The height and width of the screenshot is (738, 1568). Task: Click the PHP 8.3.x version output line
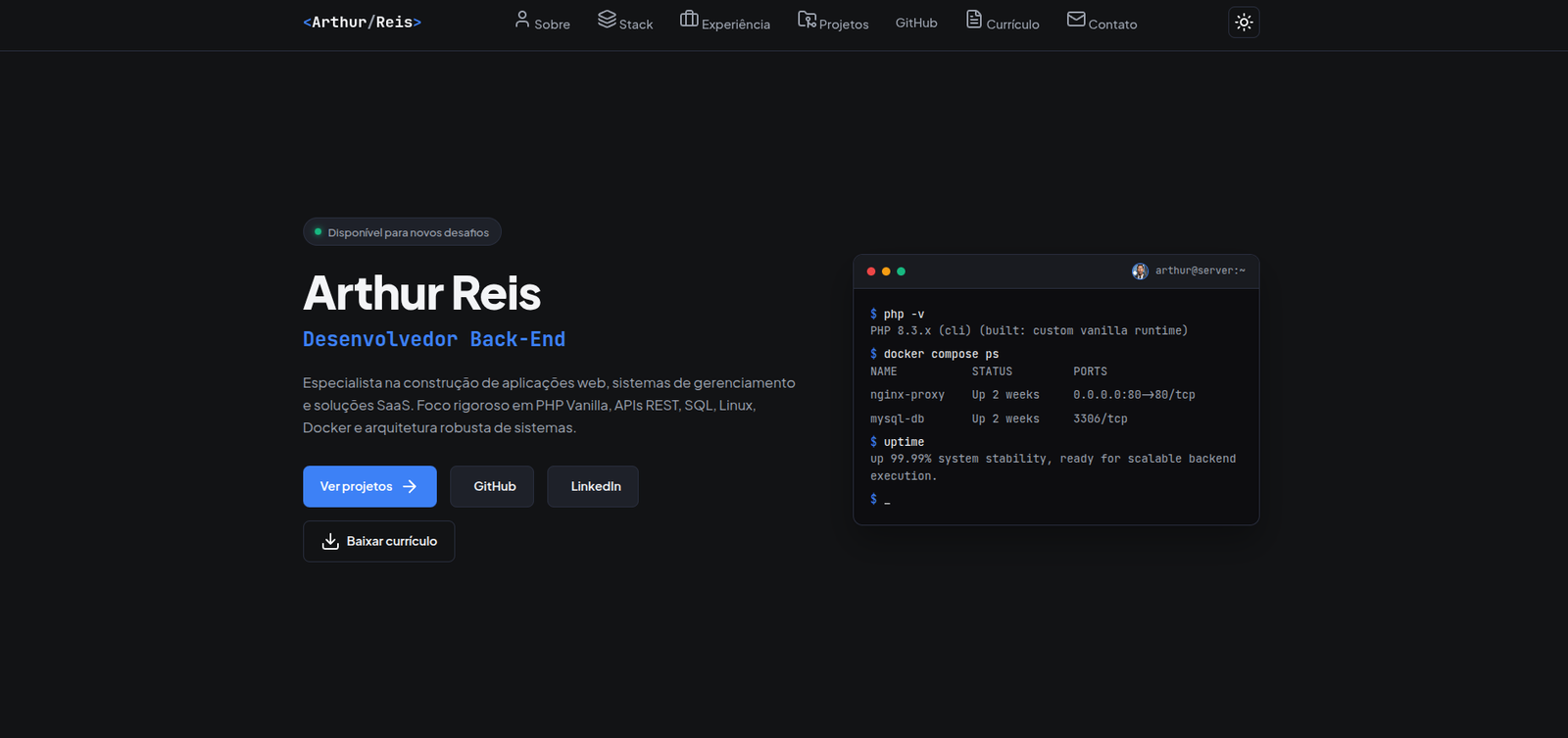[x=1029, y=330]
